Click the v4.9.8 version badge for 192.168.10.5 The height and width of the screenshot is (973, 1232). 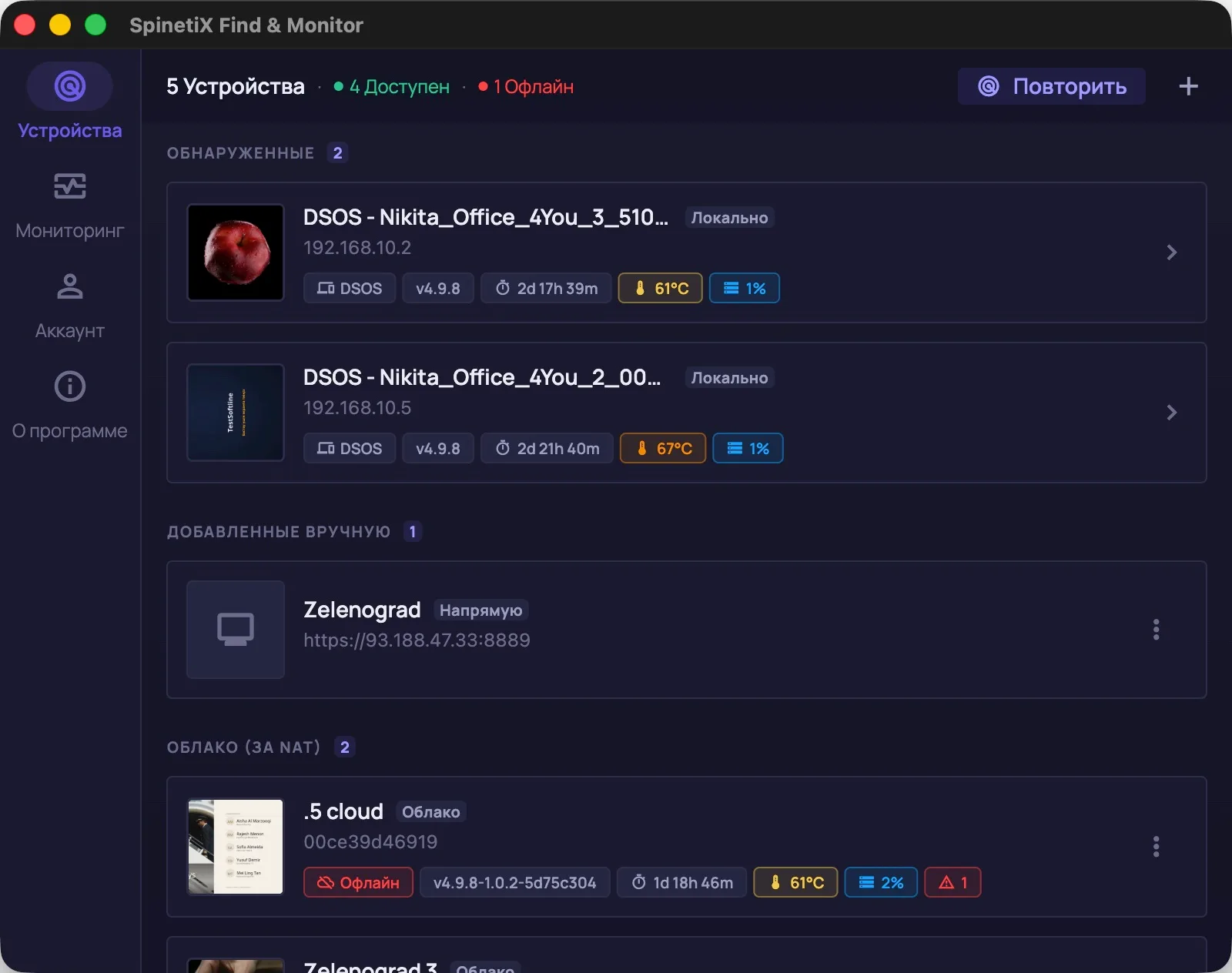point(438,449)
